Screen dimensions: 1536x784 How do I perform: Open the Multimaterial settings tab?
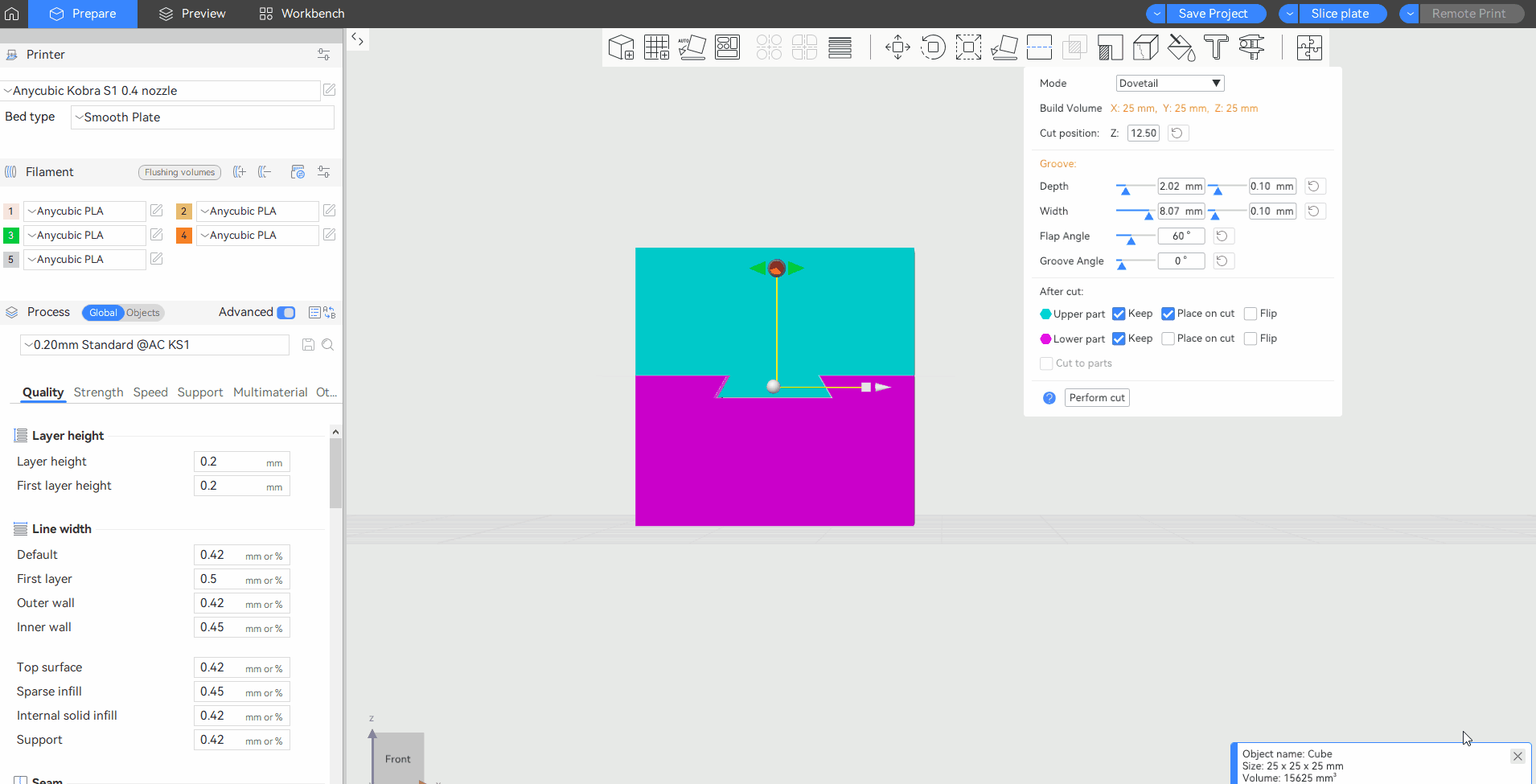270,392
